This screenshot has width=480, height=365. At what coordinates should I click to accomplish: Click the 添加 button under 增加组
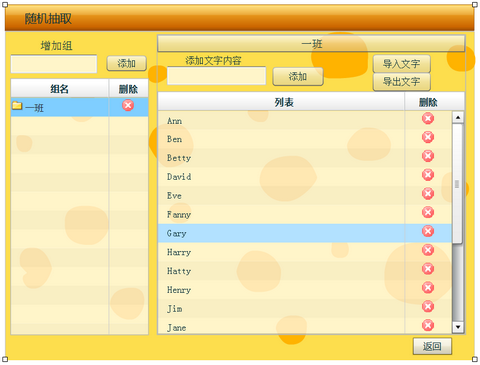click(x=127, y=63)
